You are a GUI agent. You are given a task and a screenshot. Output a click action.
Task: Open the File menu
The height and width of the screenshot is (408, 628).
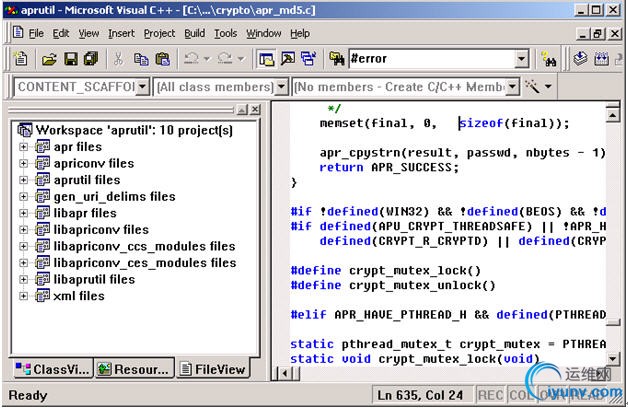point(36,33)
